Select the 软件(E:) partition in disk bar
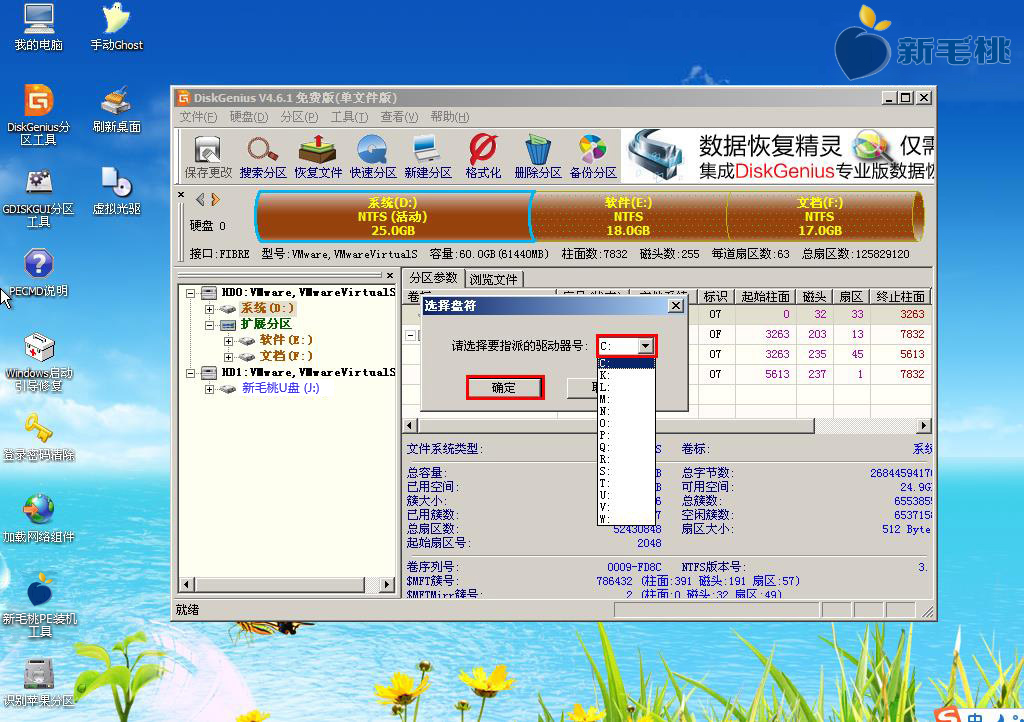The width and height of the screenshot is (1024, 722). point(628,217)
